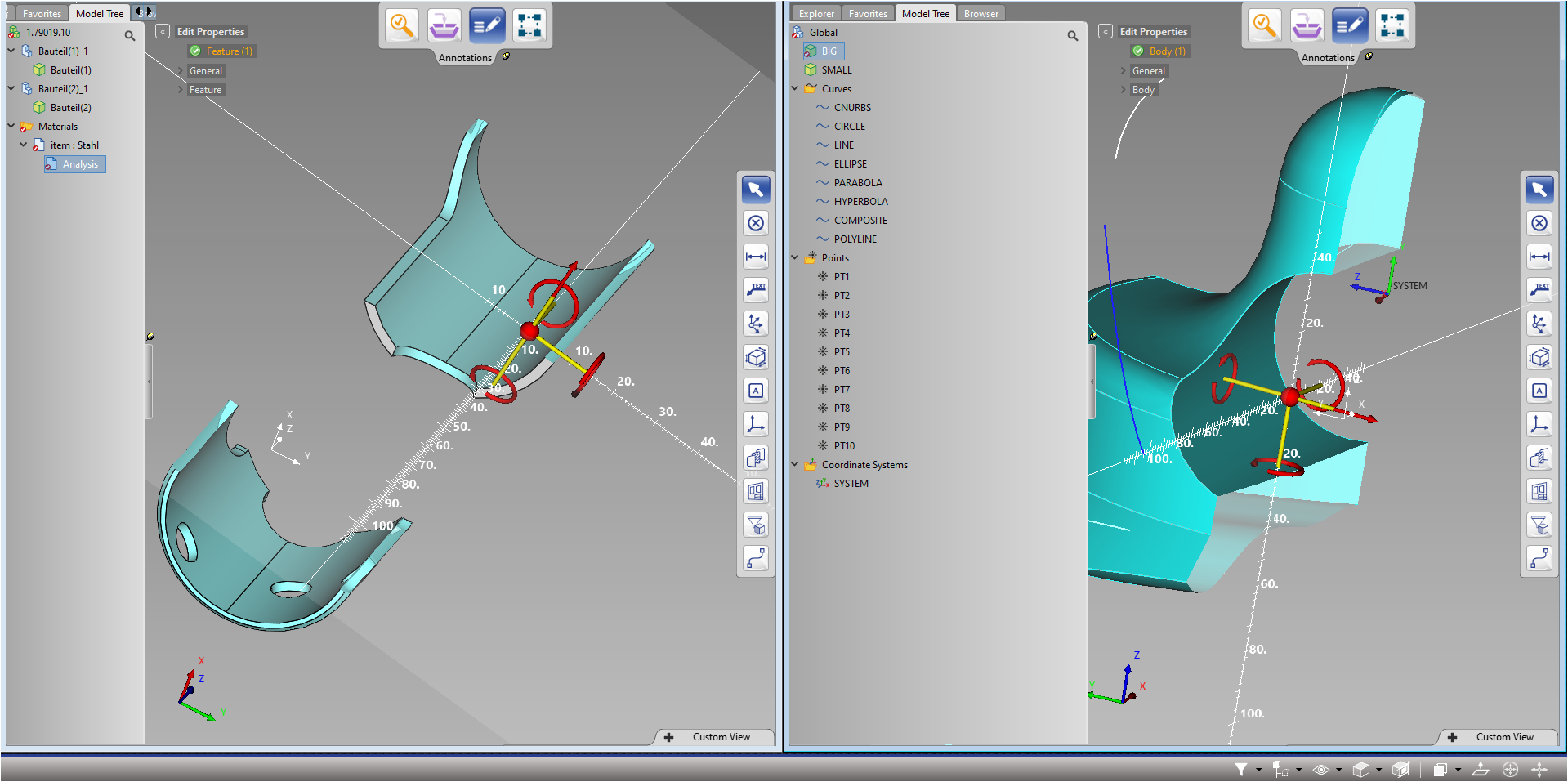This screenshot has width=1568, height=782.
Task: Activate the coordinate system creation tool
Action: (x=755, y=423)
